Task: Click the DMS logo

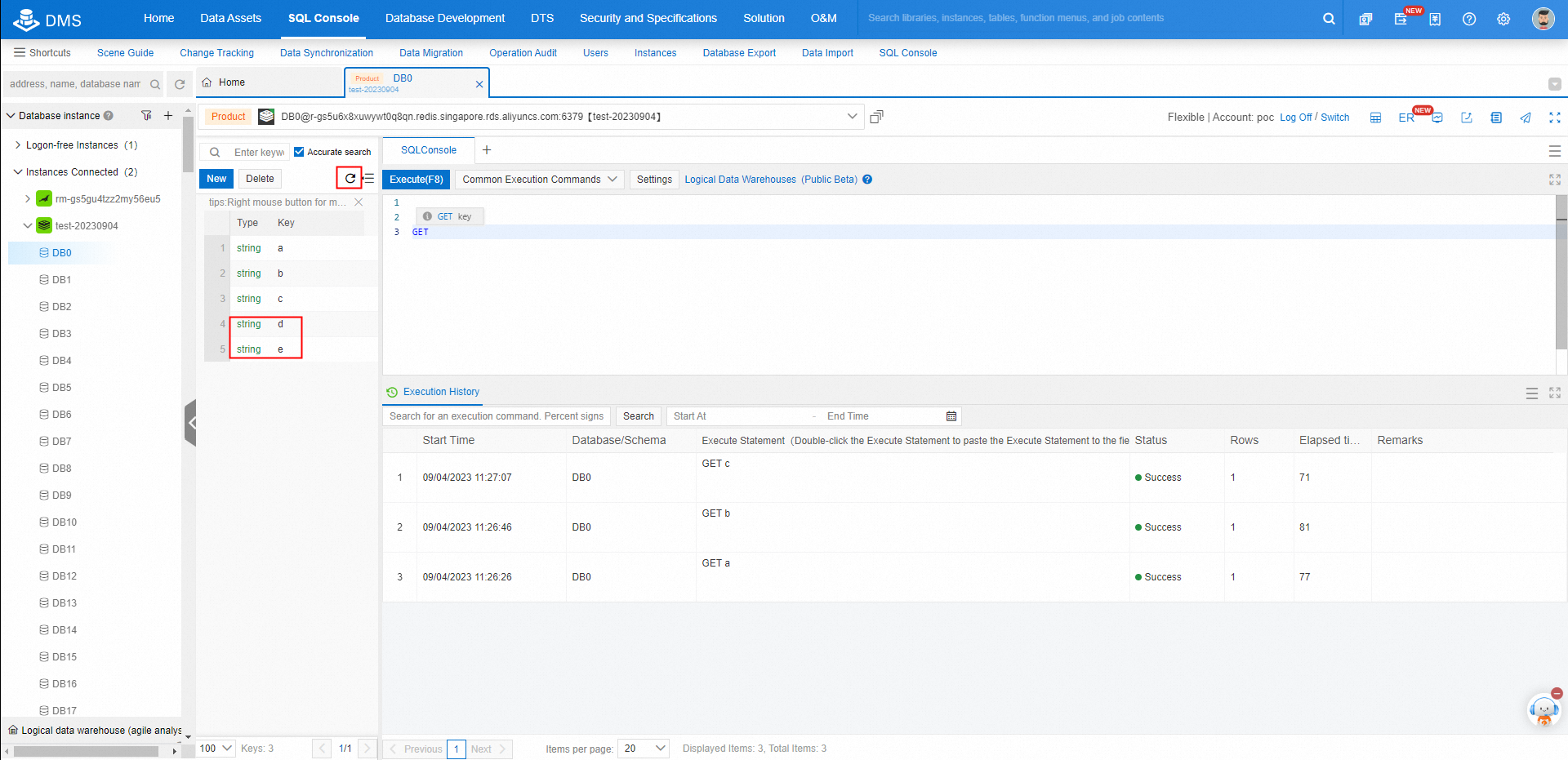Action: (x=47, y=19)
